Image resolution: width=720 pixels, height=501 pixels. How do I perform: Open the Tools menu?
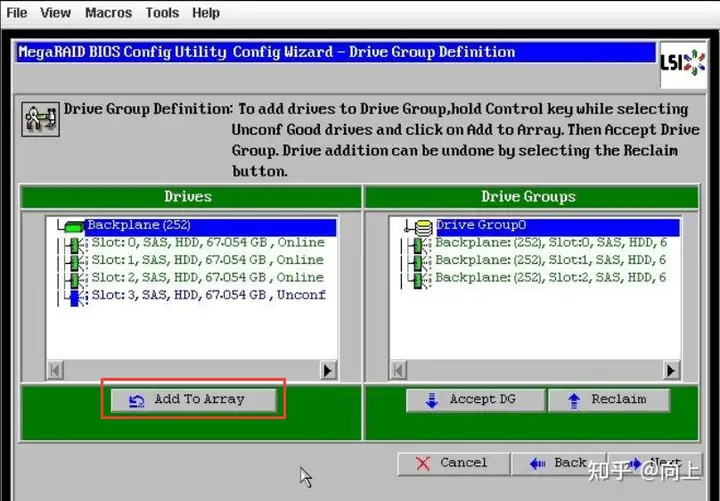pos(162,13)
